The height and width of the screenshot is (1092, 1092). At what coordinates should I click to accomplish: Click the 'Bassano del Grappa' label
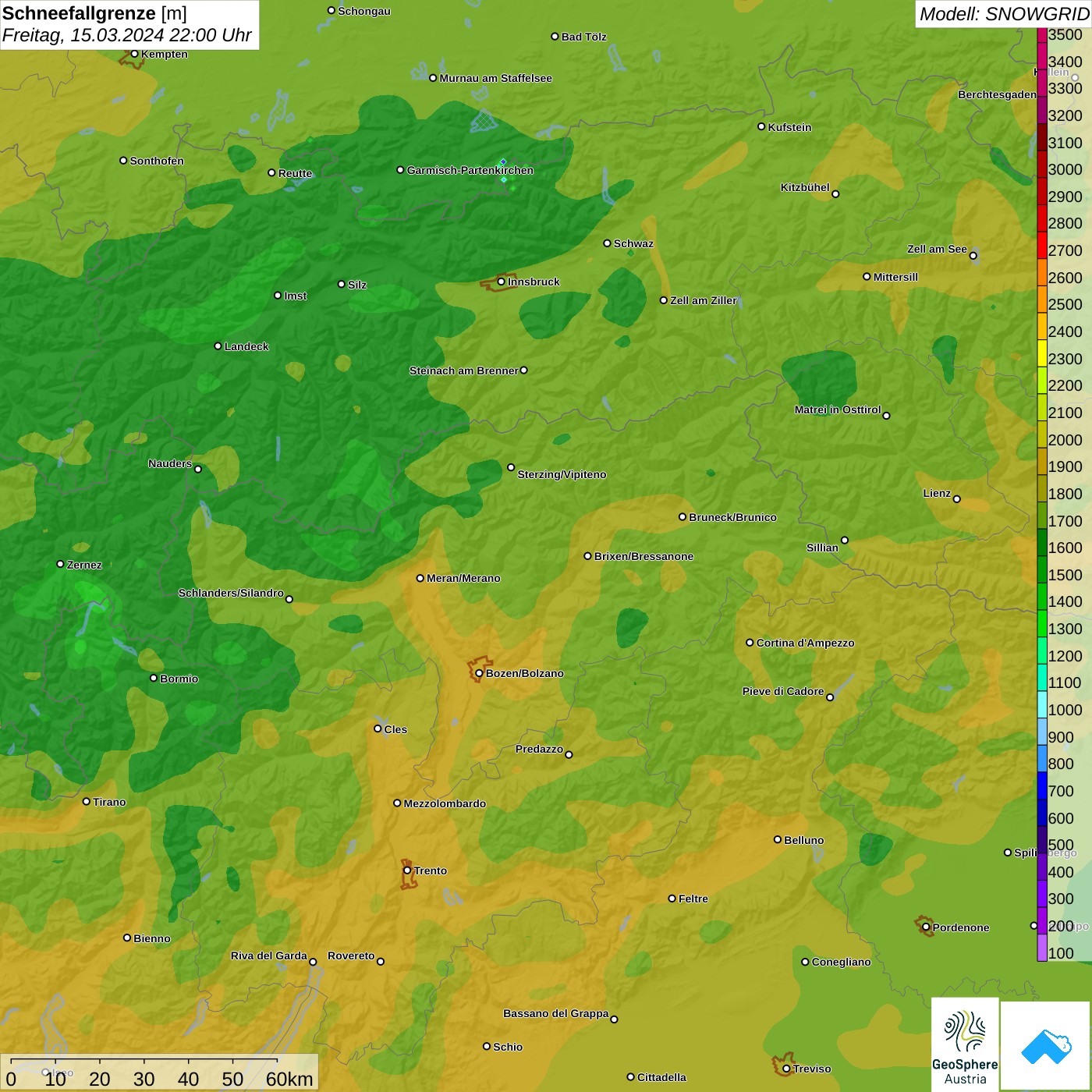556,1013
